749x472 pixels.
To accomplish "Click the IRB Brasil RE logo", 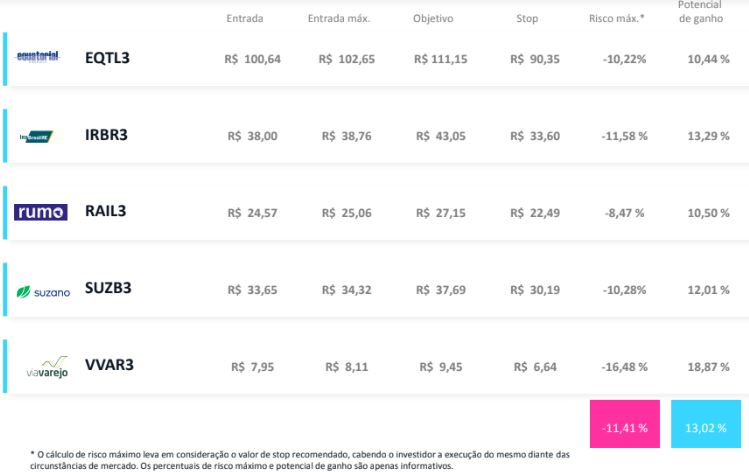I will point(36,137).
